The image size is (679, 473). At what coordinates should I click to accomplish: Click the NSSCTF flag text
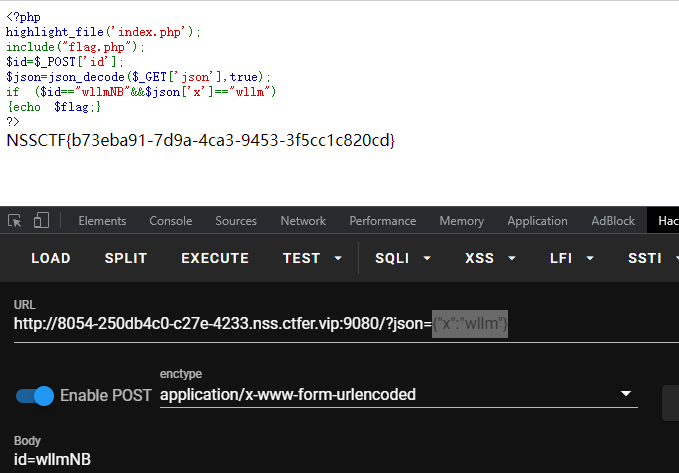pos(200,140)
